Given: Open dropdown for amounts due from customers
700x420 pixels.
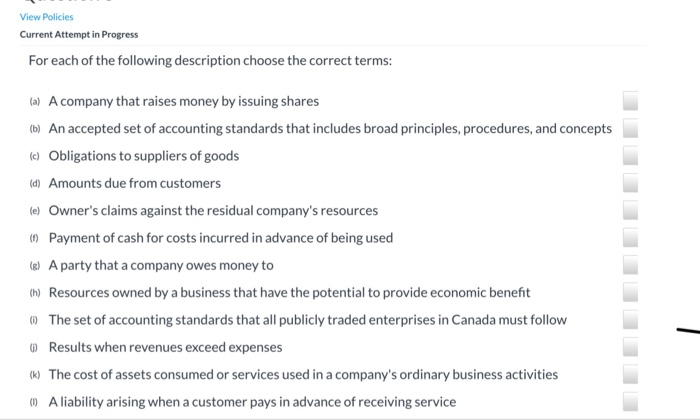Looking at the screenshot, I should tap(630, 183).
